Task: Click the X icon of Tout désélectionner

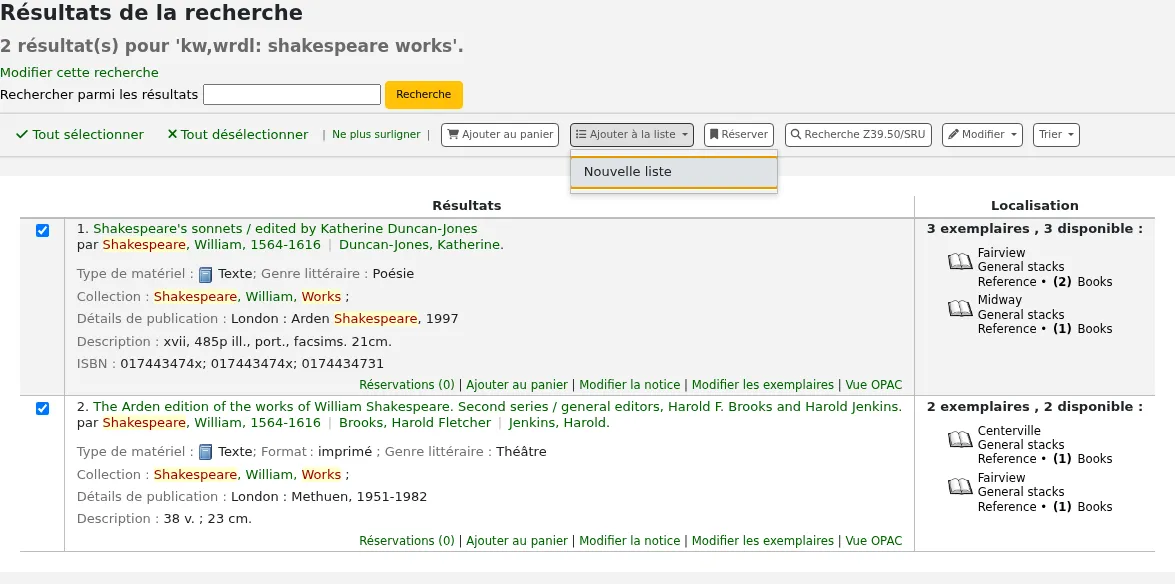Action: point(172,134)
